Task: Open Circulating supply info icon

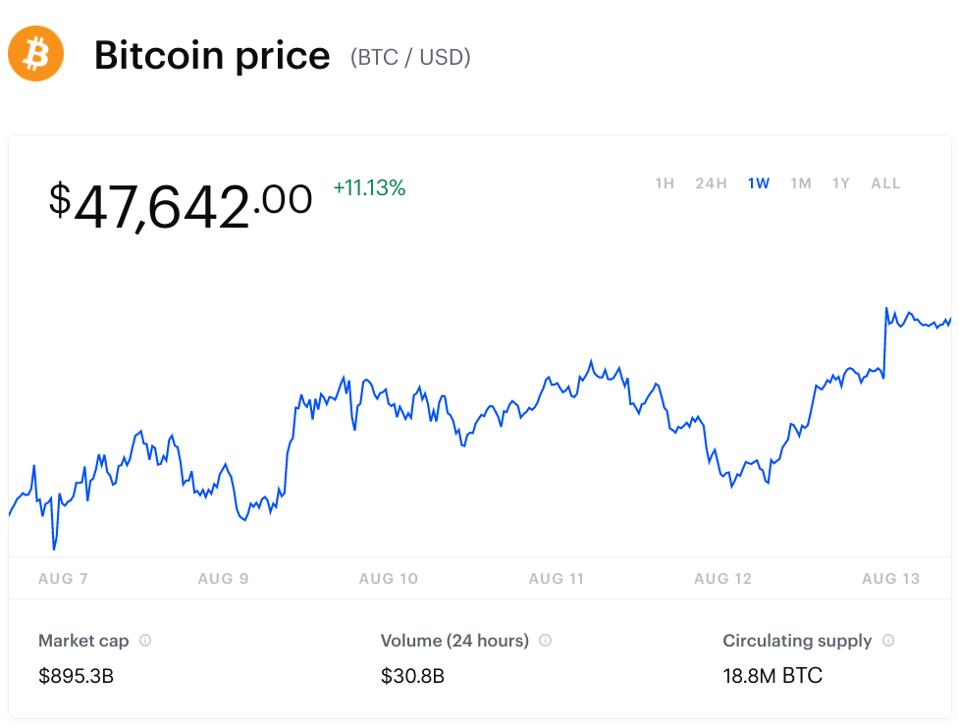Action: click(x=888, y=640)
